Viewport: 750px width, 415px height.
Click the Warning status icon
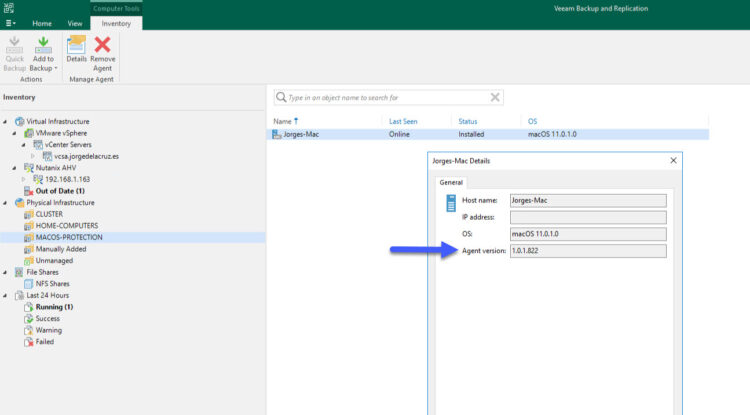click(x=29, y=330)
